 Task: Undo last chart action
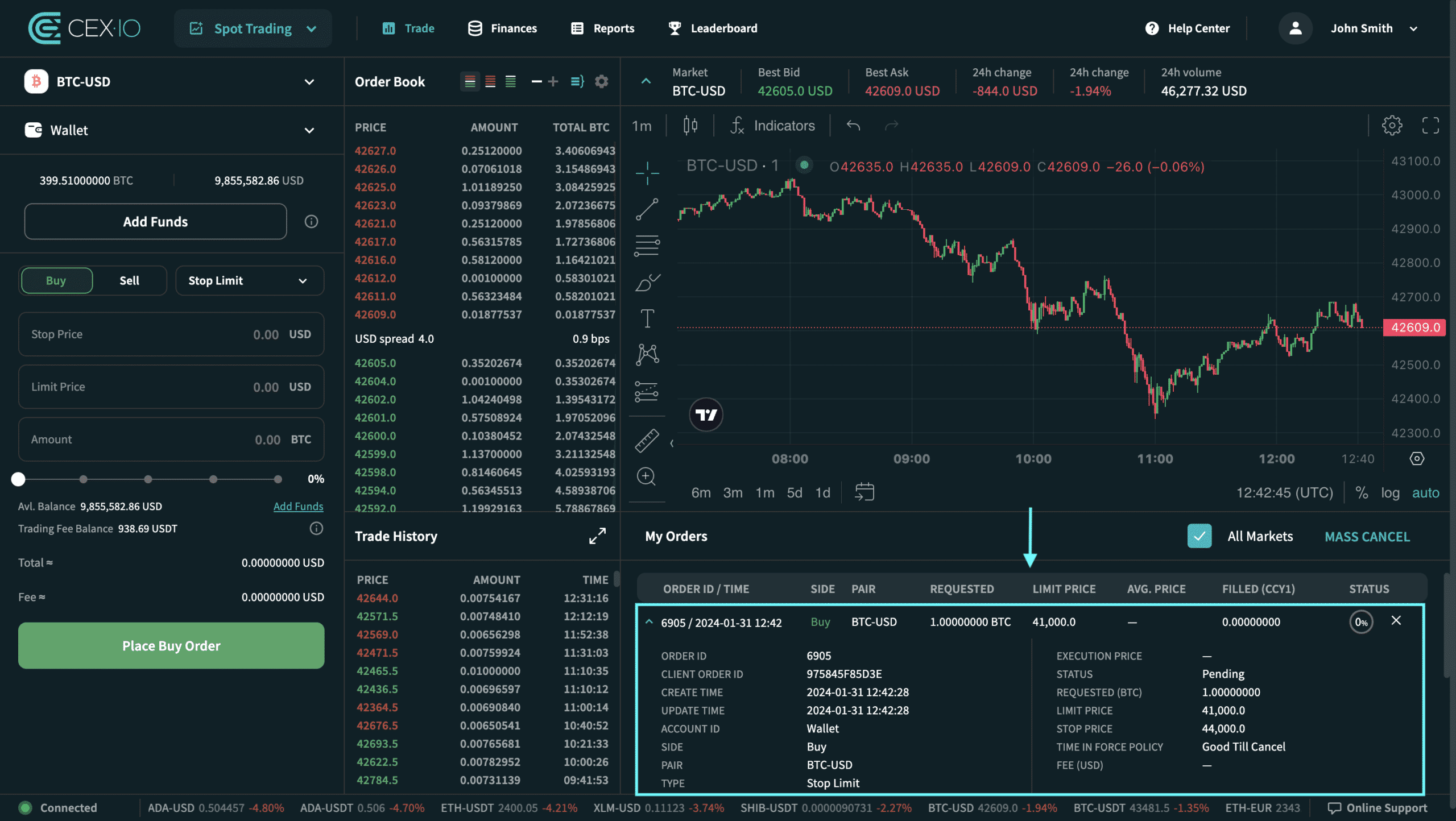click(x=853, y=126)
